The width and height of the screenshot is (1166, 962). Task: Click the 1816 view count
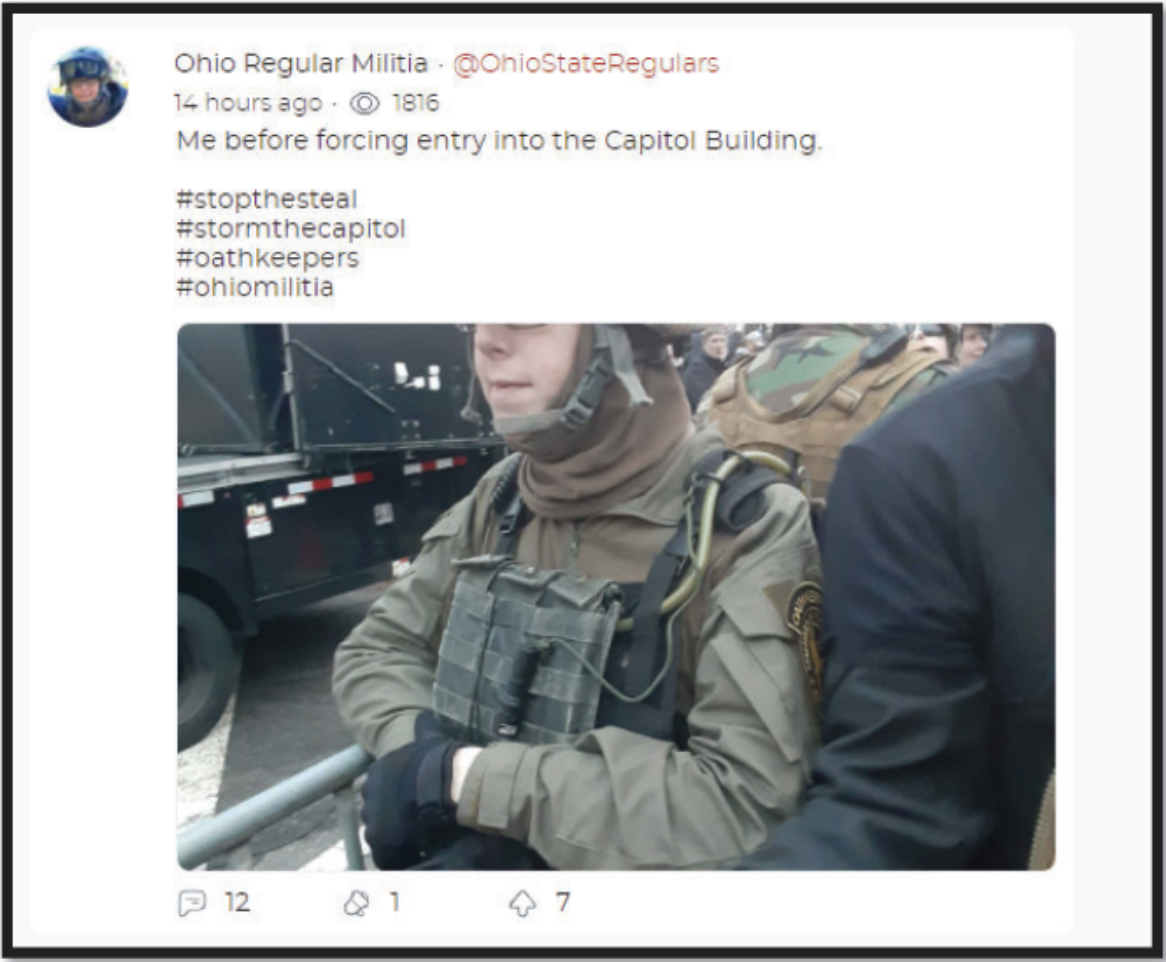pos(416,103)
